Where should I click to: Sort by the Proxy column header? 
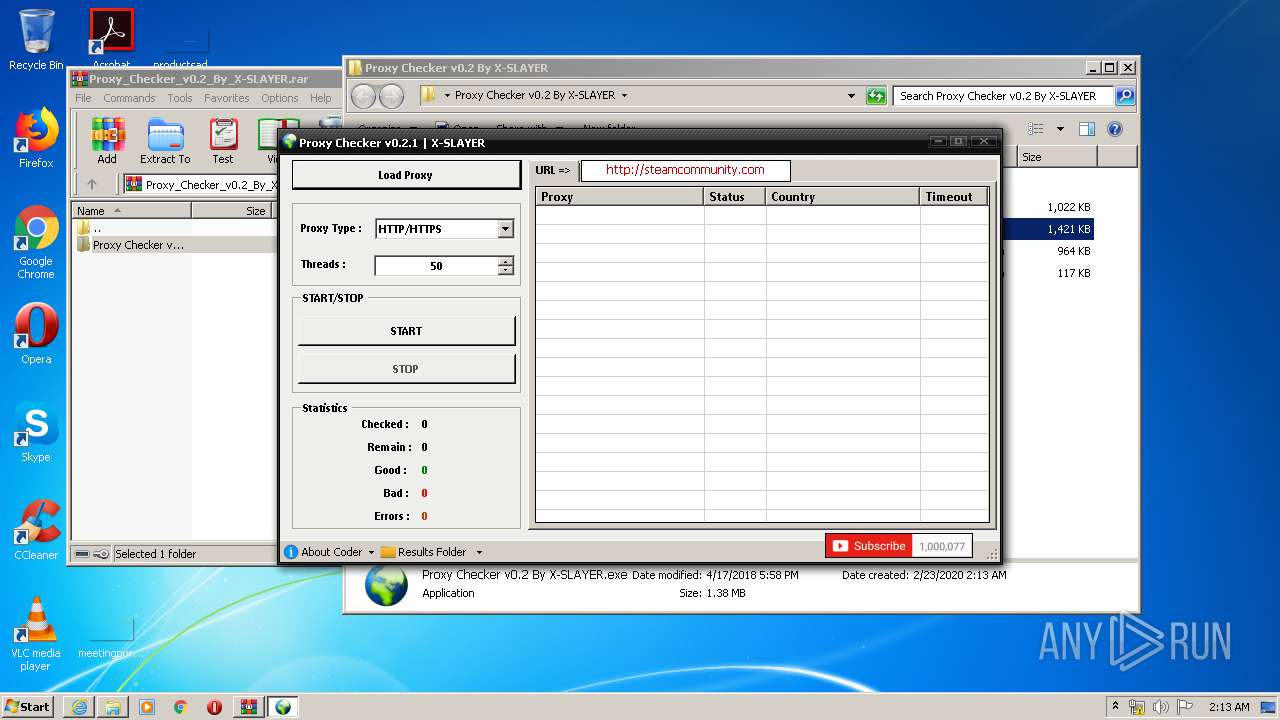tap(619, 197)
